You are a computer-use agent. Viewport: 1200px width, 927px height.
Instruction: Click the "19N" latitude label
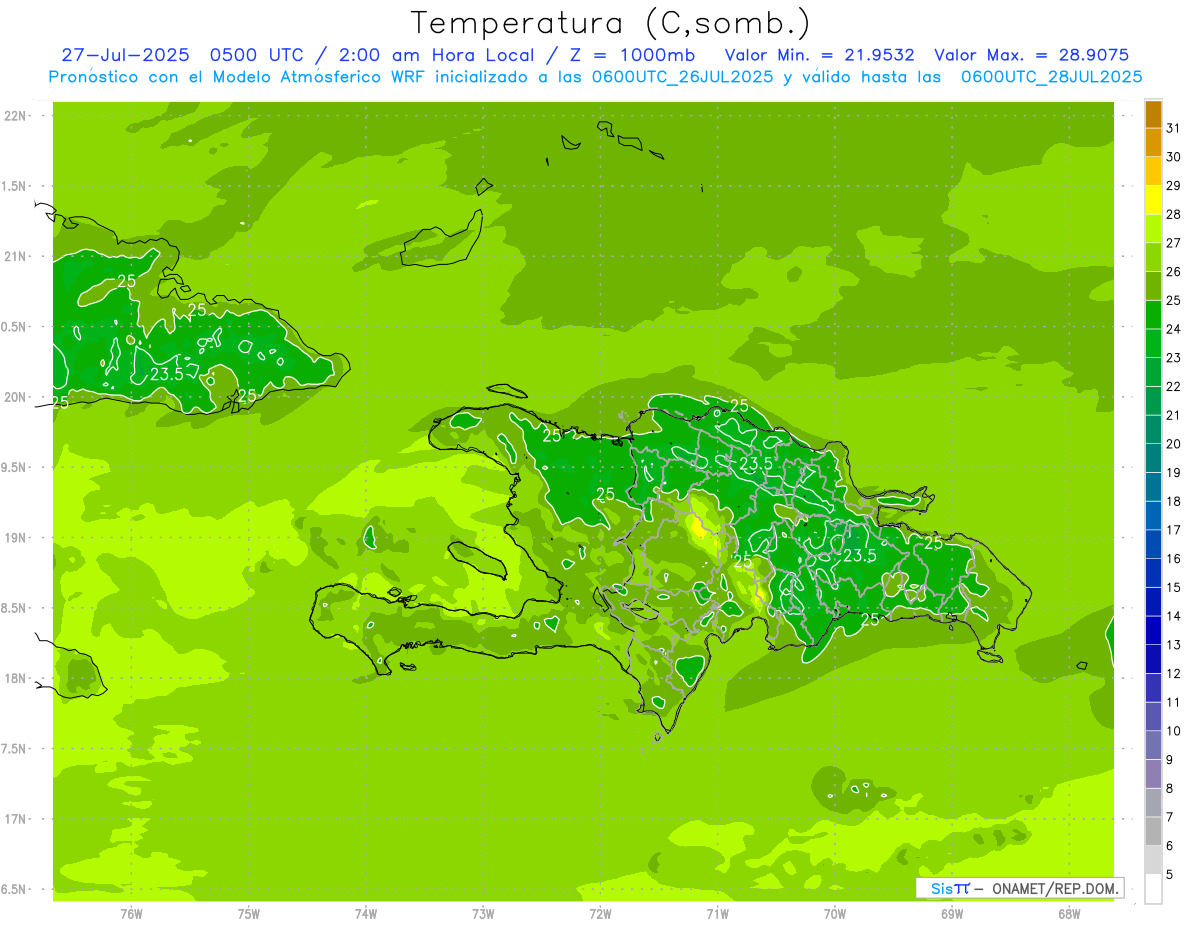[x=15, y=538]
